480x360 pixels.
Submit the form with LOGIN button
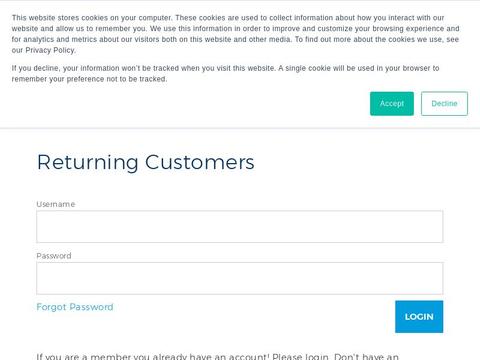pos(419,317)
